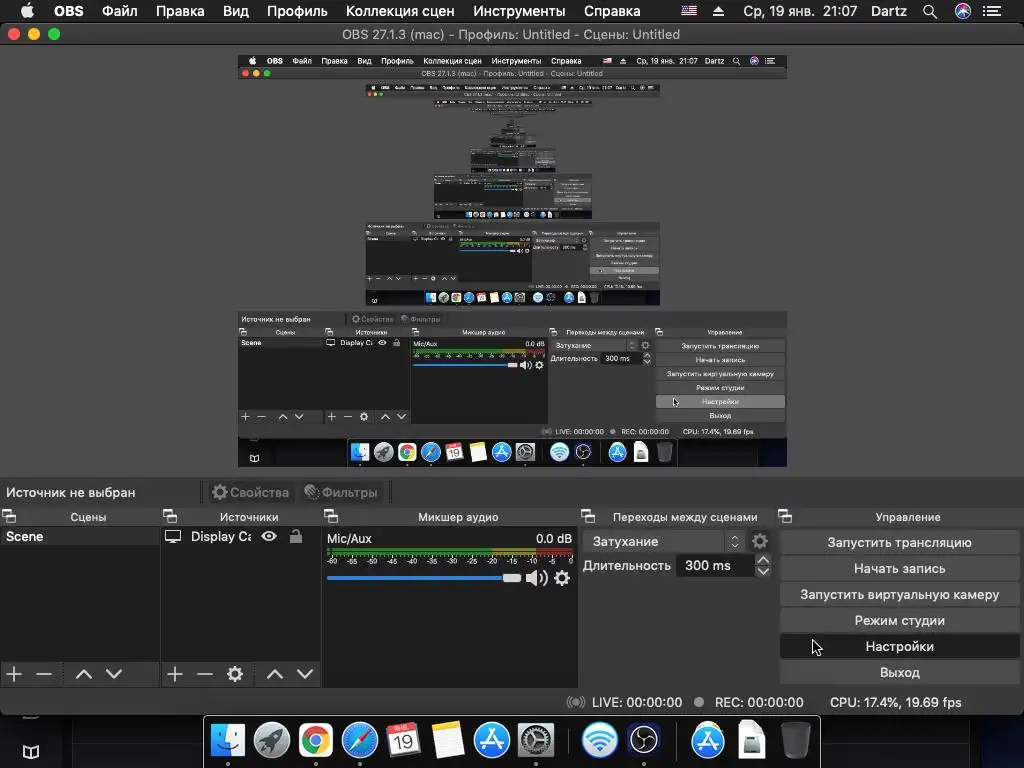Click the Mic/Aux audio level meter

(x=449, y=552)
